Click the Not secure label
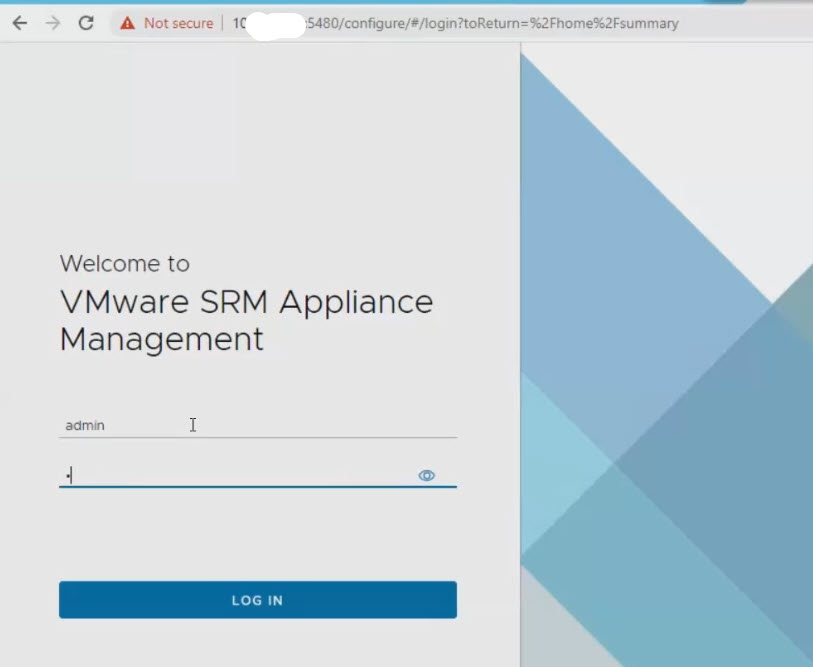Image resolution: width=813 pixels, height=667 pixels. (x=178, y=23)
